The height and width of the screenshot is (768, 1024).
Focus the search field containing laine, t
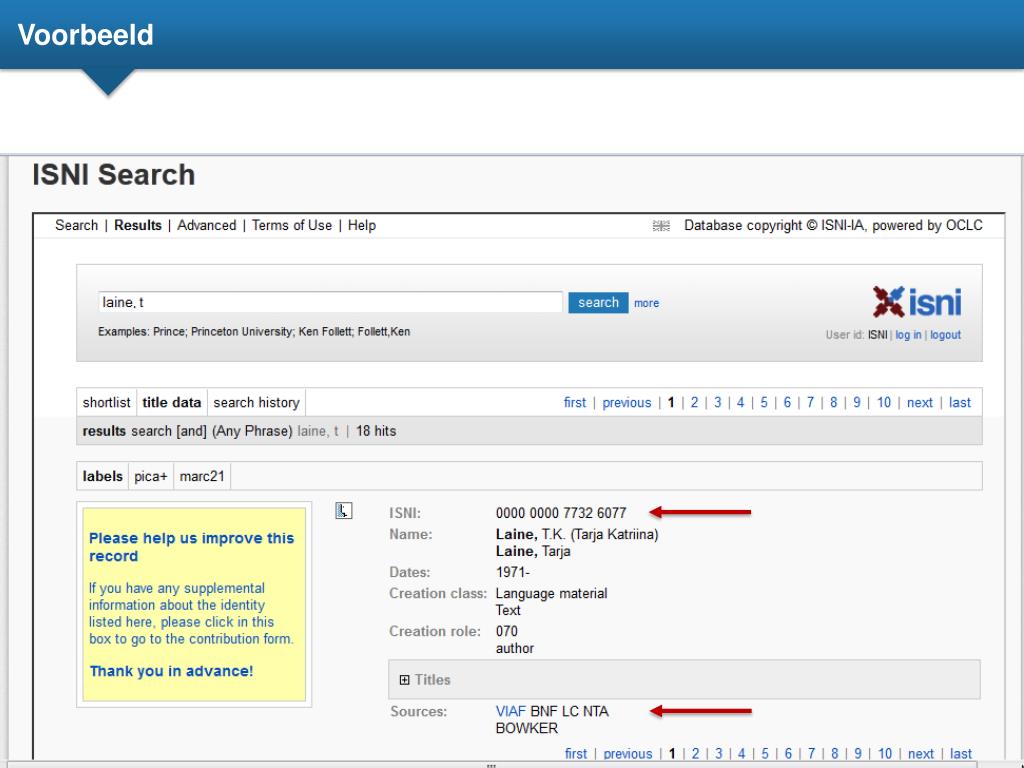pos(330,302)
